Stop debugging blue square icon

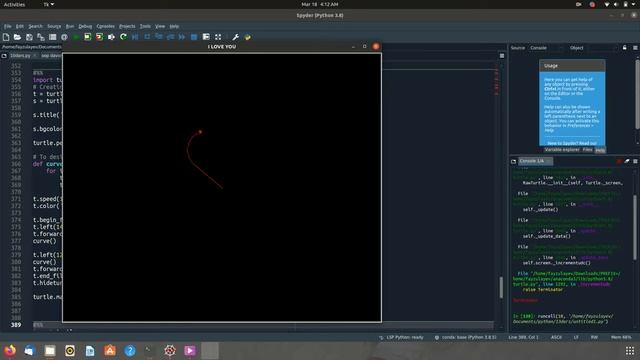pyautogui.click(x=194, y=37)
